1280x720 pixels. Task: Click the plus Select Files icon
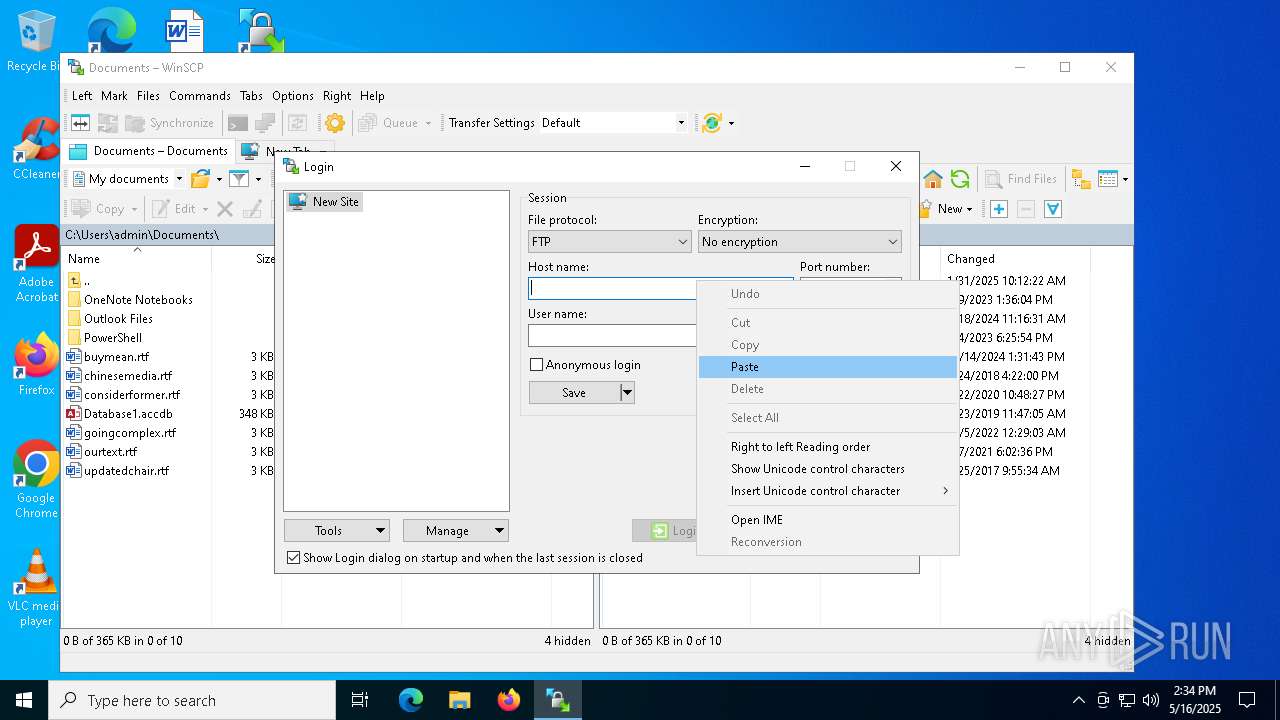999,209
